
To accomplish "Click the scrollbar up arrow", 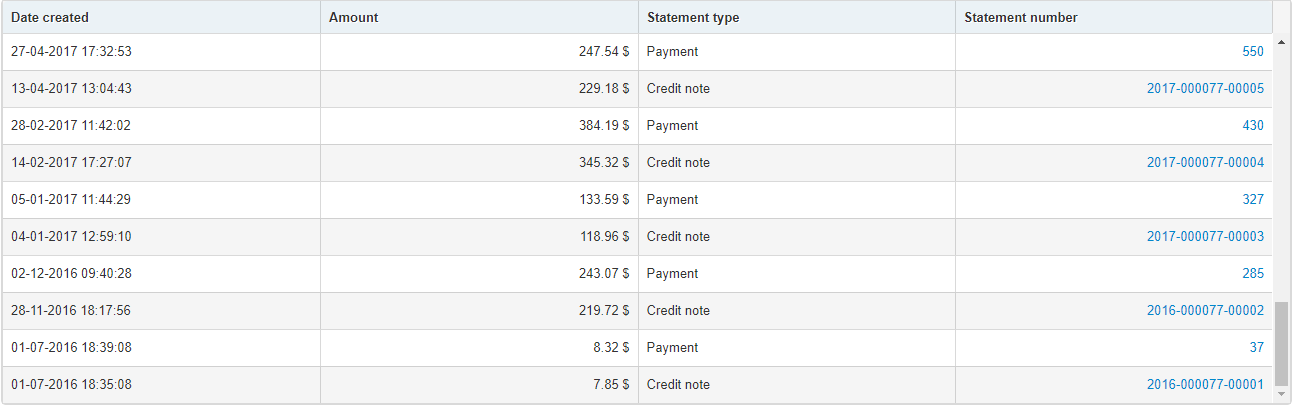I will click(1282, 42).
